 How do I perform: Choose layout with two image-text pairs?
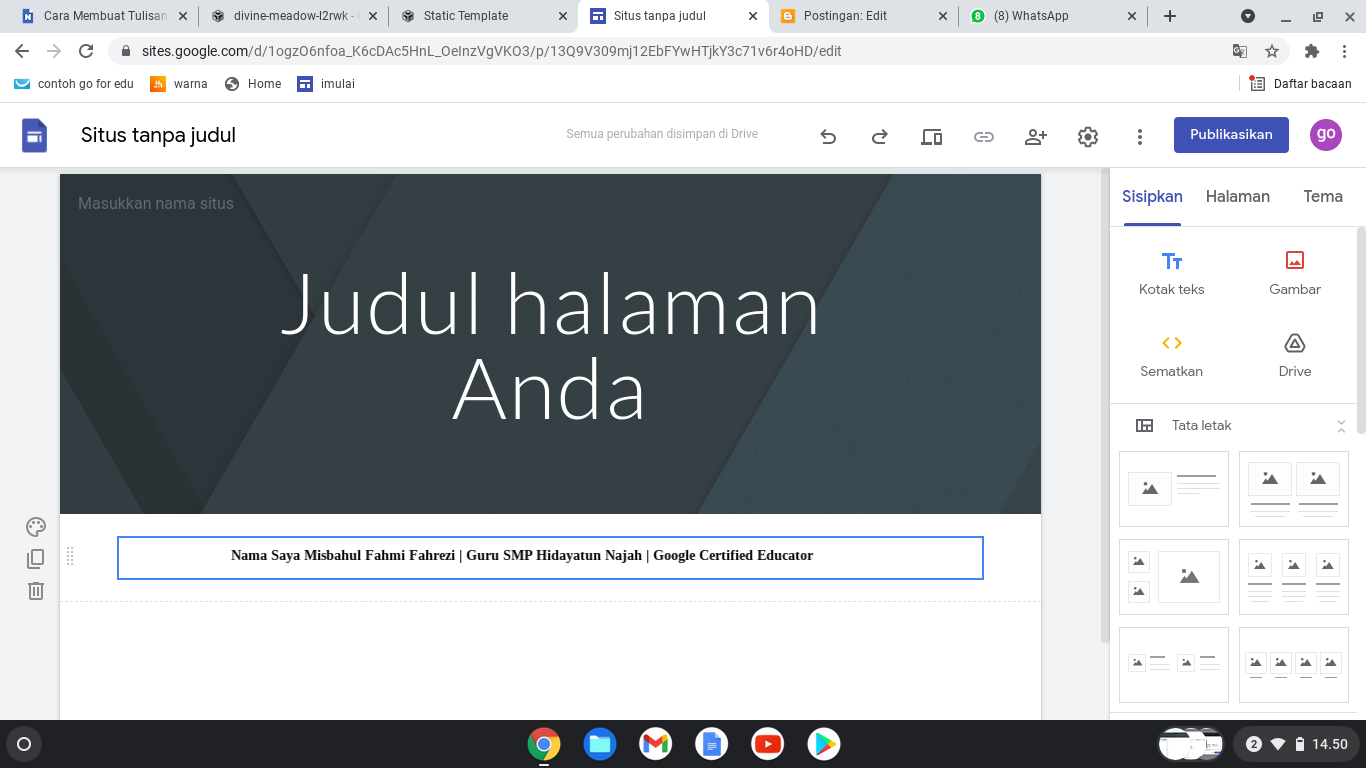pyautogui.click(x=1174, y=665)
